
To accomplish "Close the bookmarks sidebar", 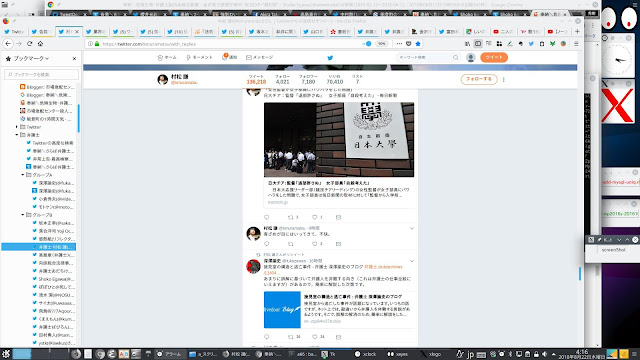I will pyautogui.click(x=74, y=58).
